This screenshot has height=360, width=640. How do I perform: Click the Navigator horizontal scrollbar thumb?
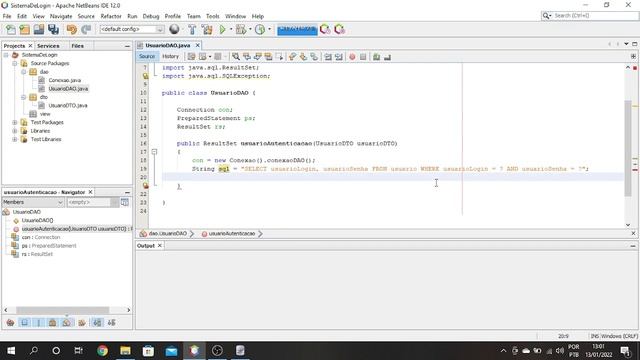click(x=62, y=310)
